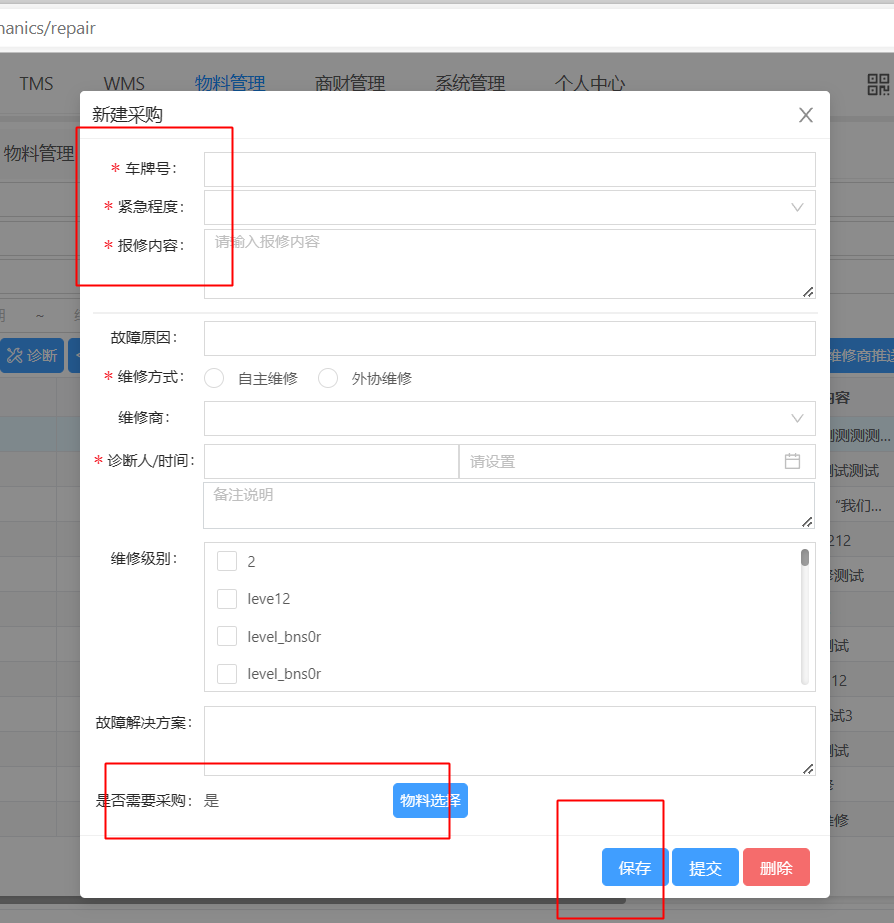
Task: Close the 新建采购 dialog
Action: pos(806,115)
